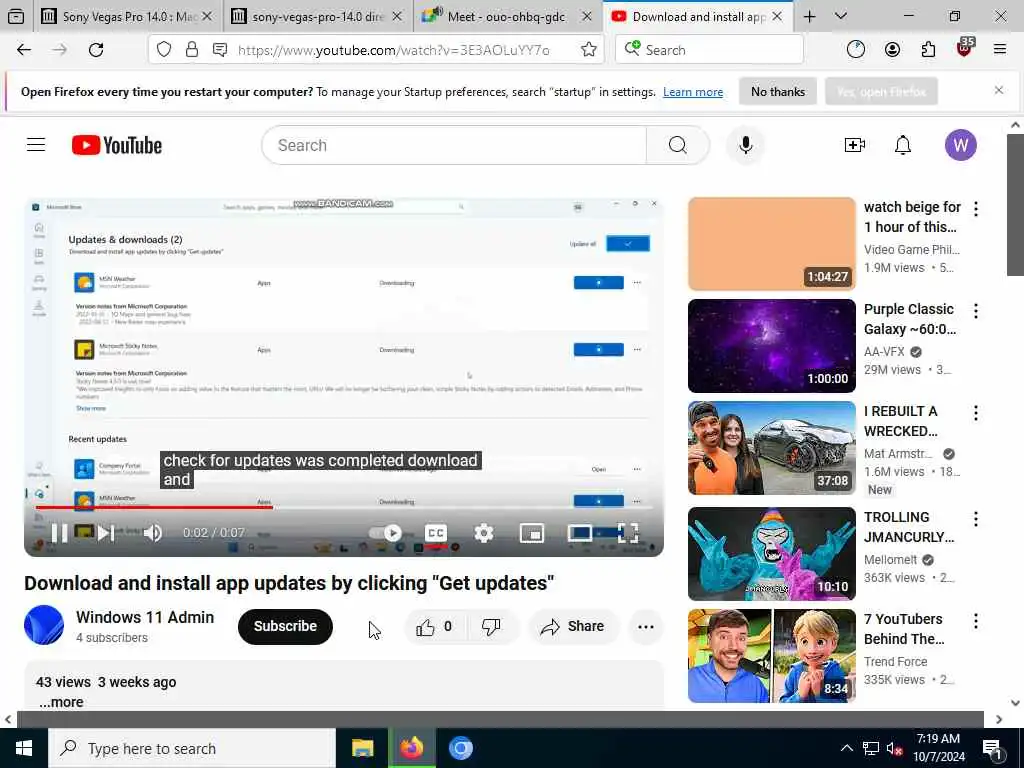Click No thanks on startup prompt
Image resolution: width=1024 pixels, height=768 pixels.
click(x=778, y=92)
